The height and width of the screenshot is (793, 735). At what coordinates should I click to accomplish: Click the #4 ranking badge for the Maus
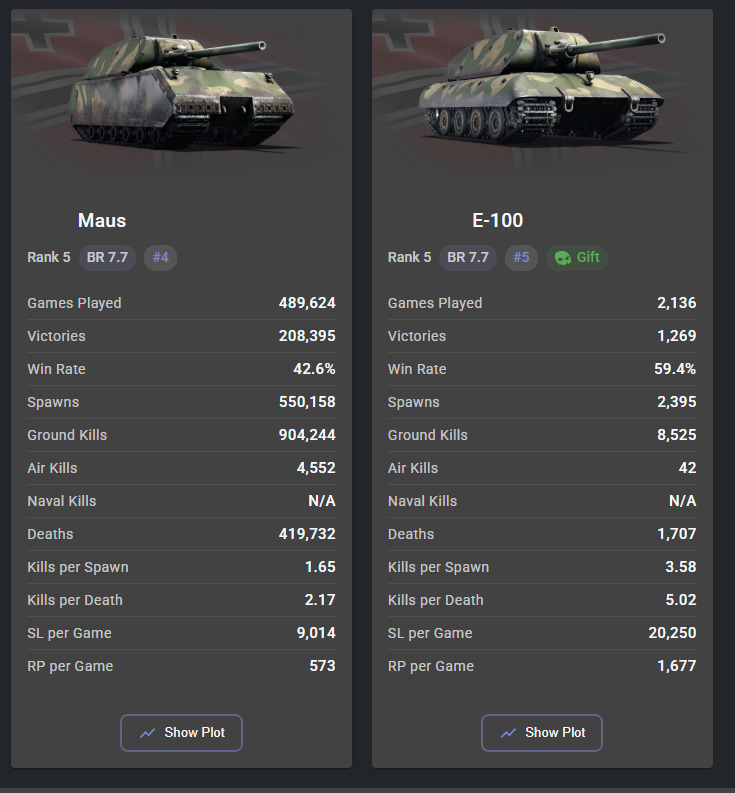(x=160, y=257)
